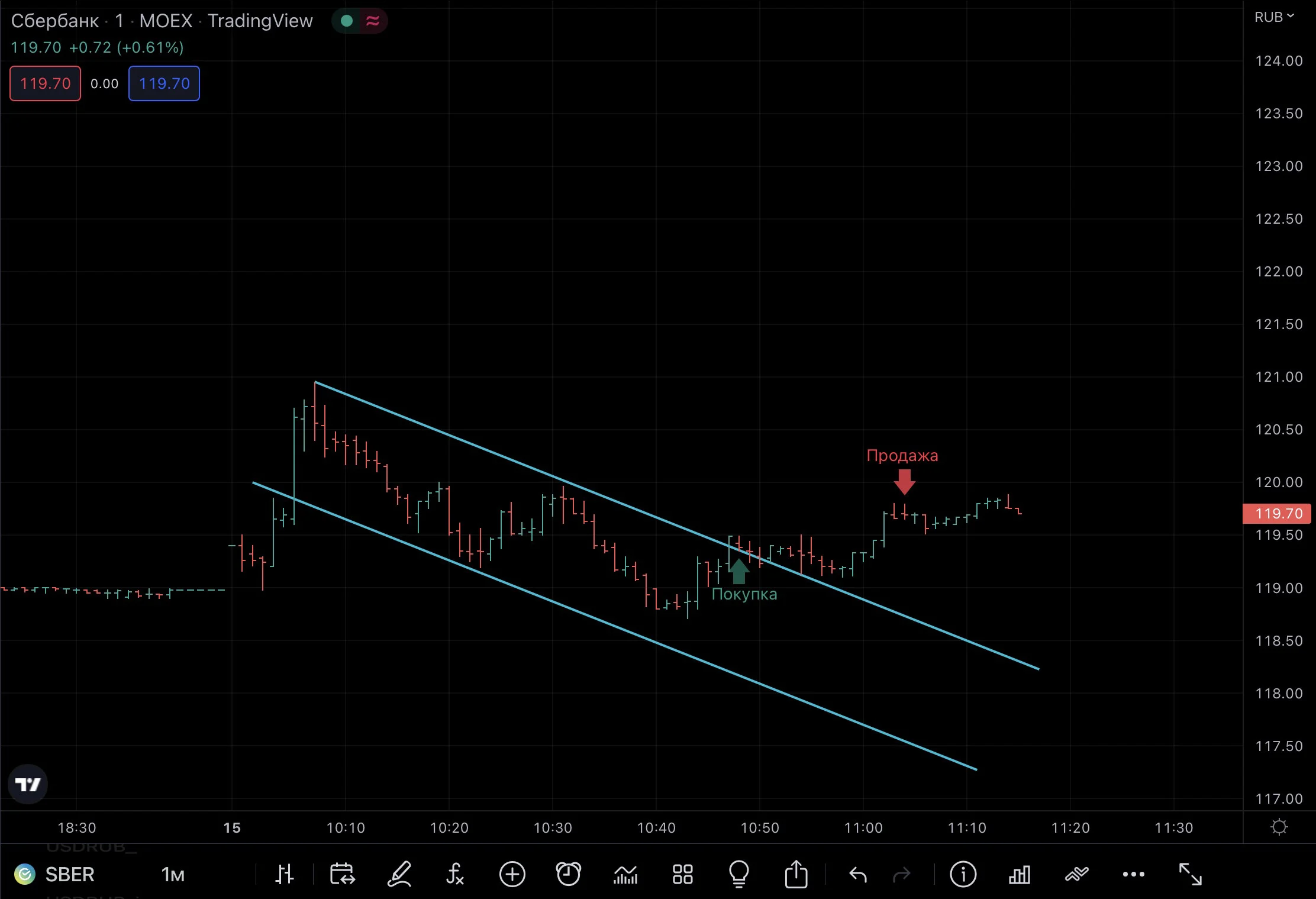Select the Покупка buy annotation label
This screenshot has width=1316, height=899.
pyautogui.click(x=744, y=594)
